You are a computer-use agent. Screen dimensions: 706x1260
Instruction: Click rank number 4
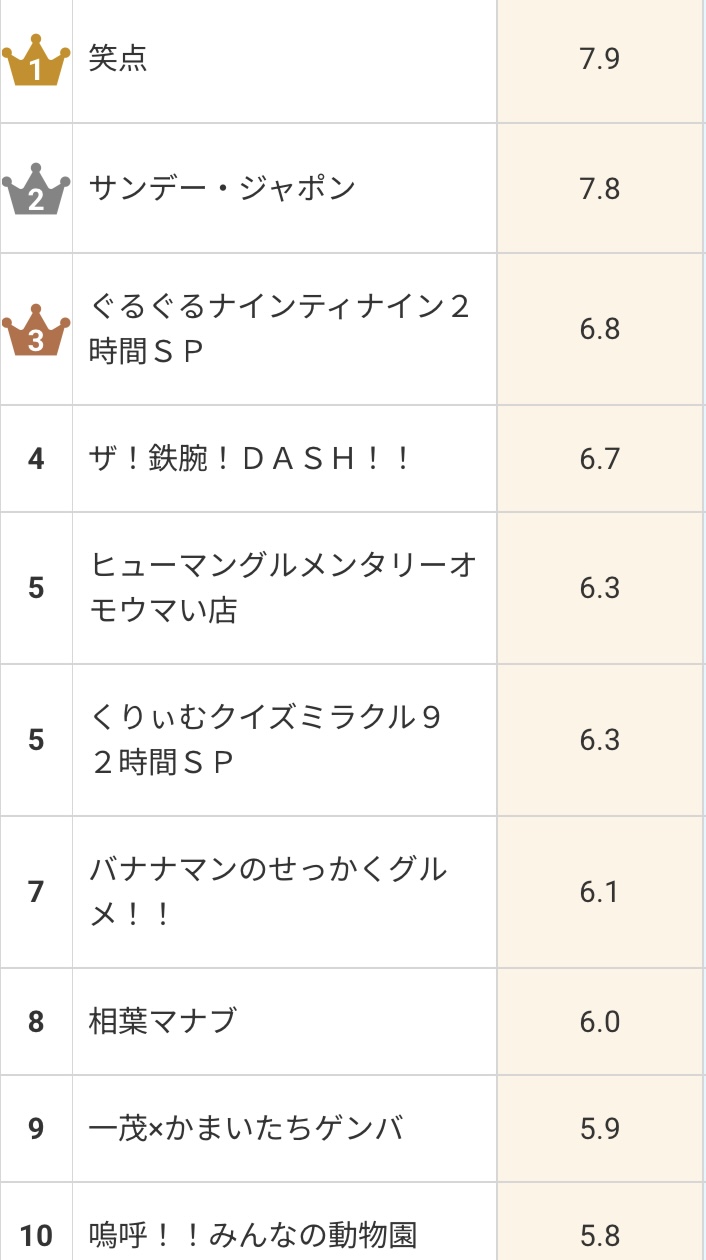point(36,459)
